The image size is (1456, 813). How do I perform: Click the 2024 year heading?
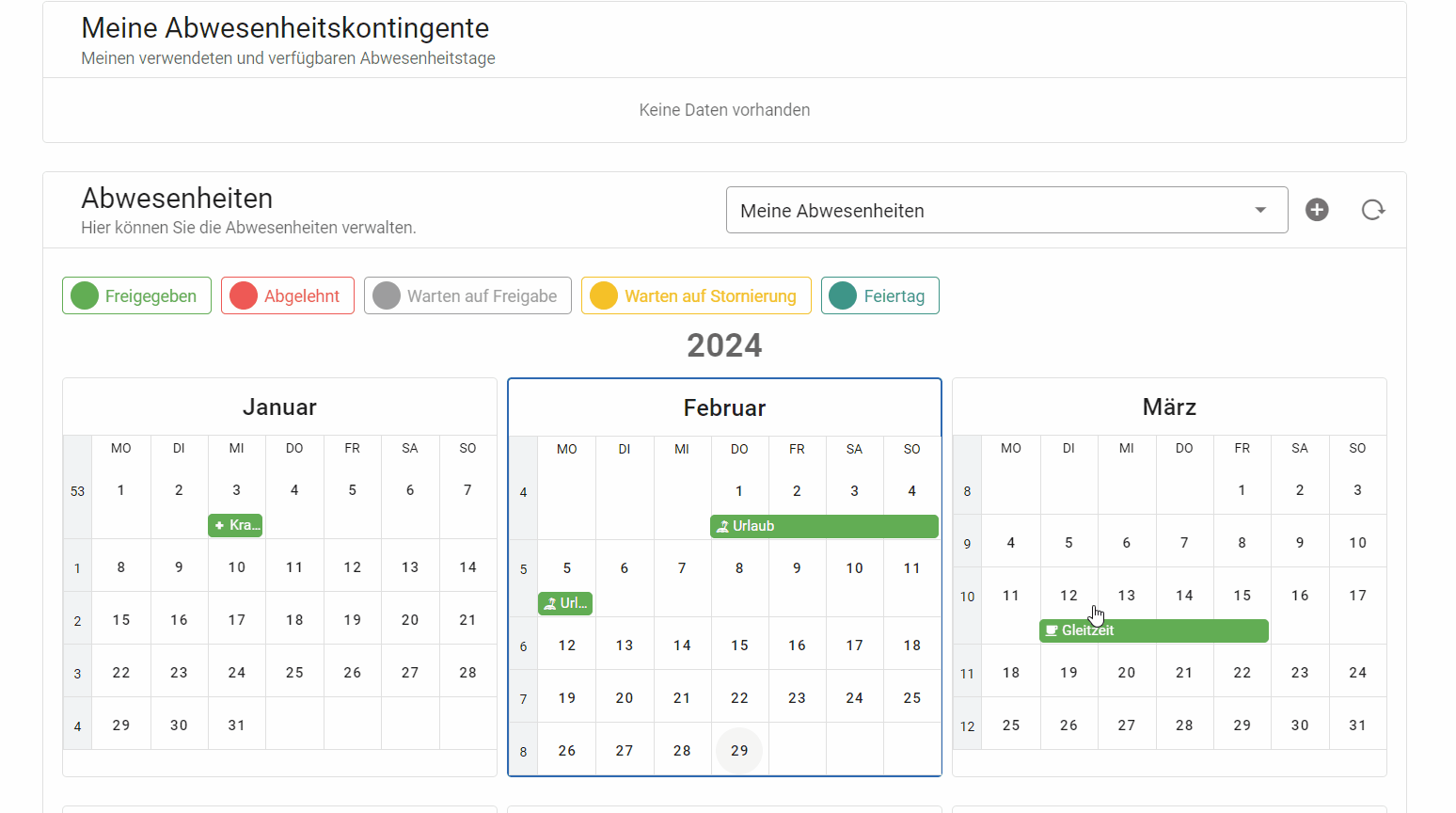point(724,345)
